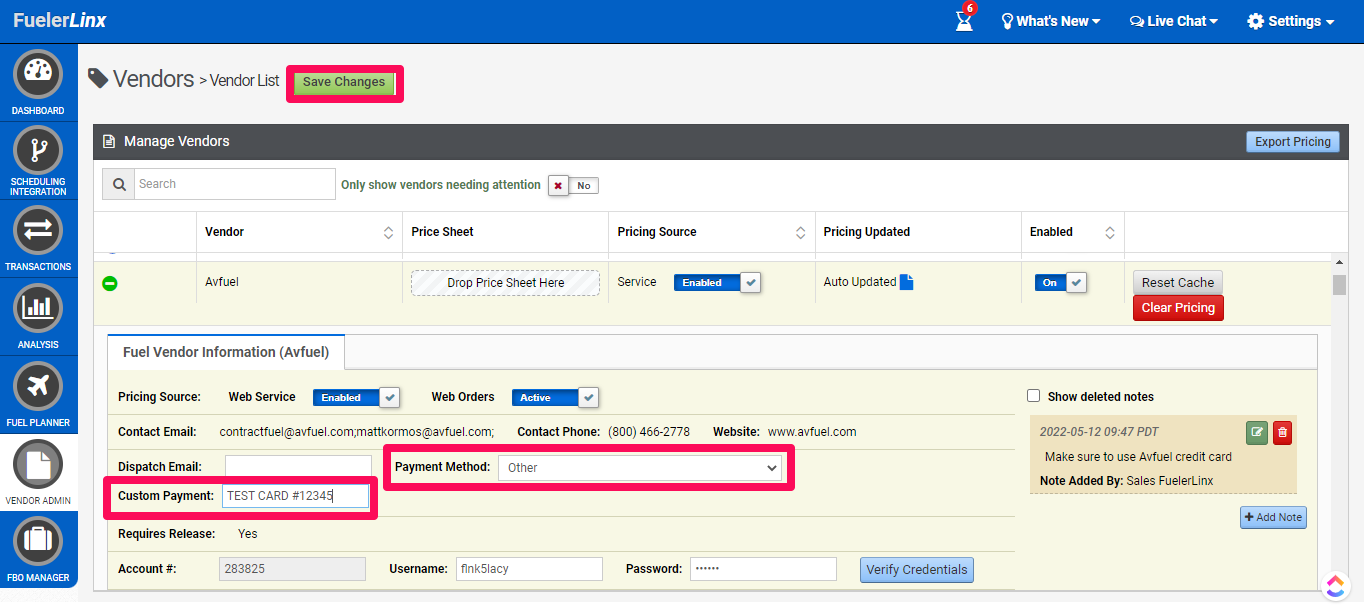Click Export Pricing button
Screen dimensions: 1364x614
(1292, 141)
